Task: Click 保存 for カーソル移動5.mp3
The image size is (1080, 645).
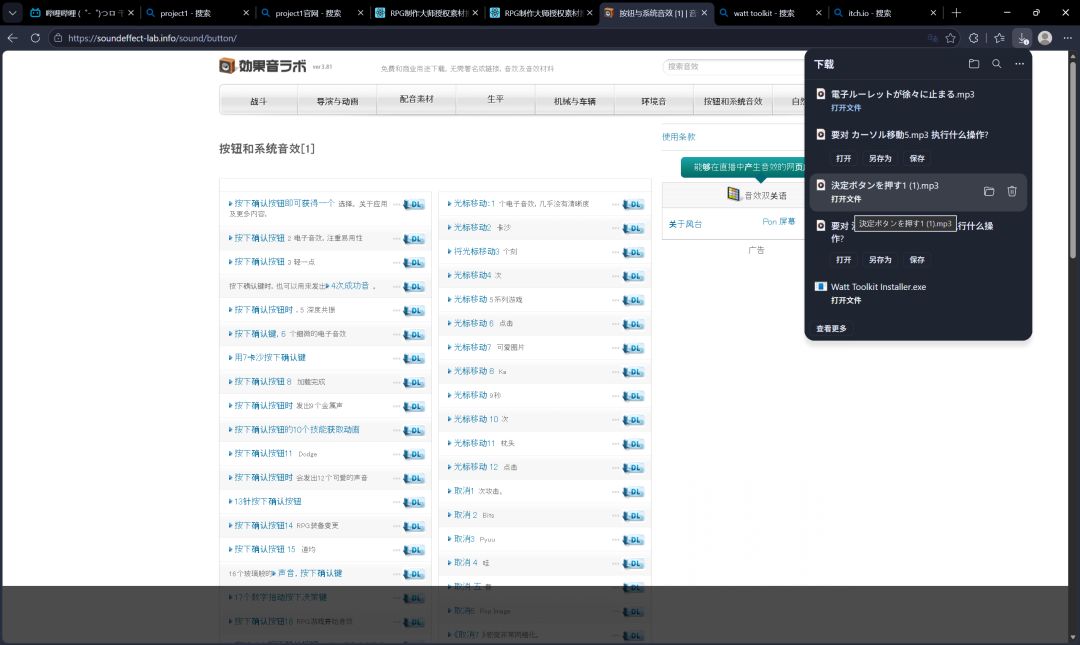Action: click(917, 158)
